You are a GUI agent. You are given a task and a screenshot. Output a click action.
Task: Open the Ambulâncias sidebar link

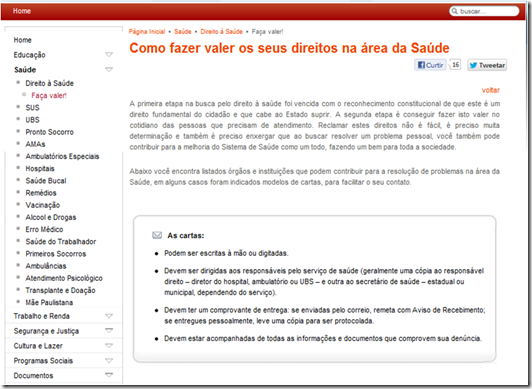click(46, 266)
